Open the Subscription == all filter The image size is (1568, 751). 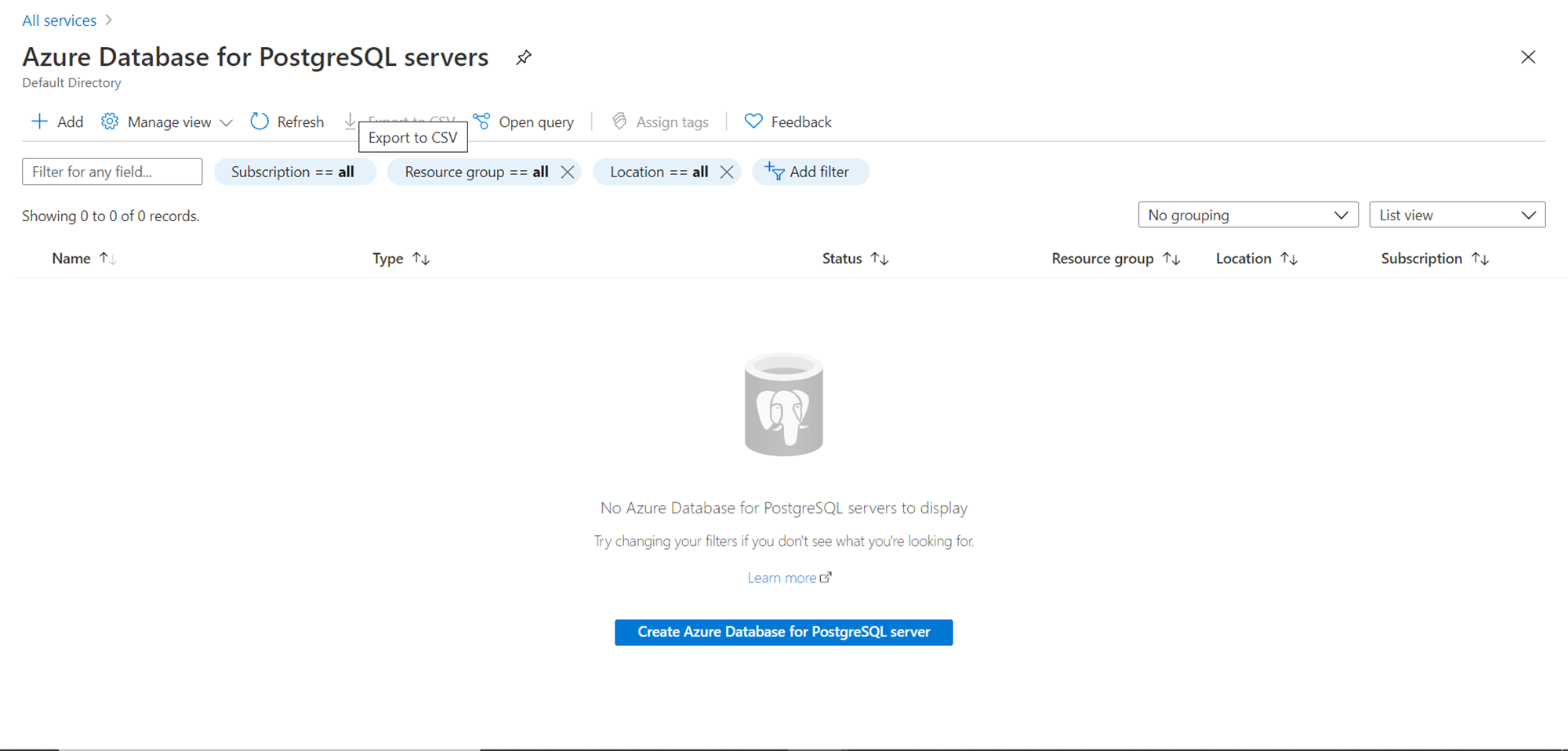[295, 172]
